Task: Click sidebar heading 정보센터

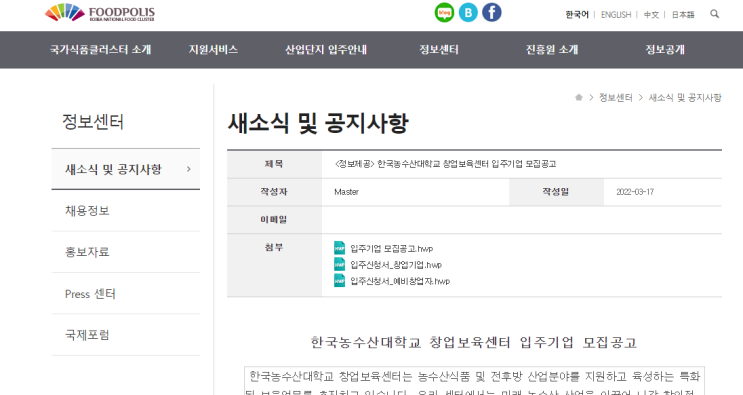Action: [x=93, y=122]
